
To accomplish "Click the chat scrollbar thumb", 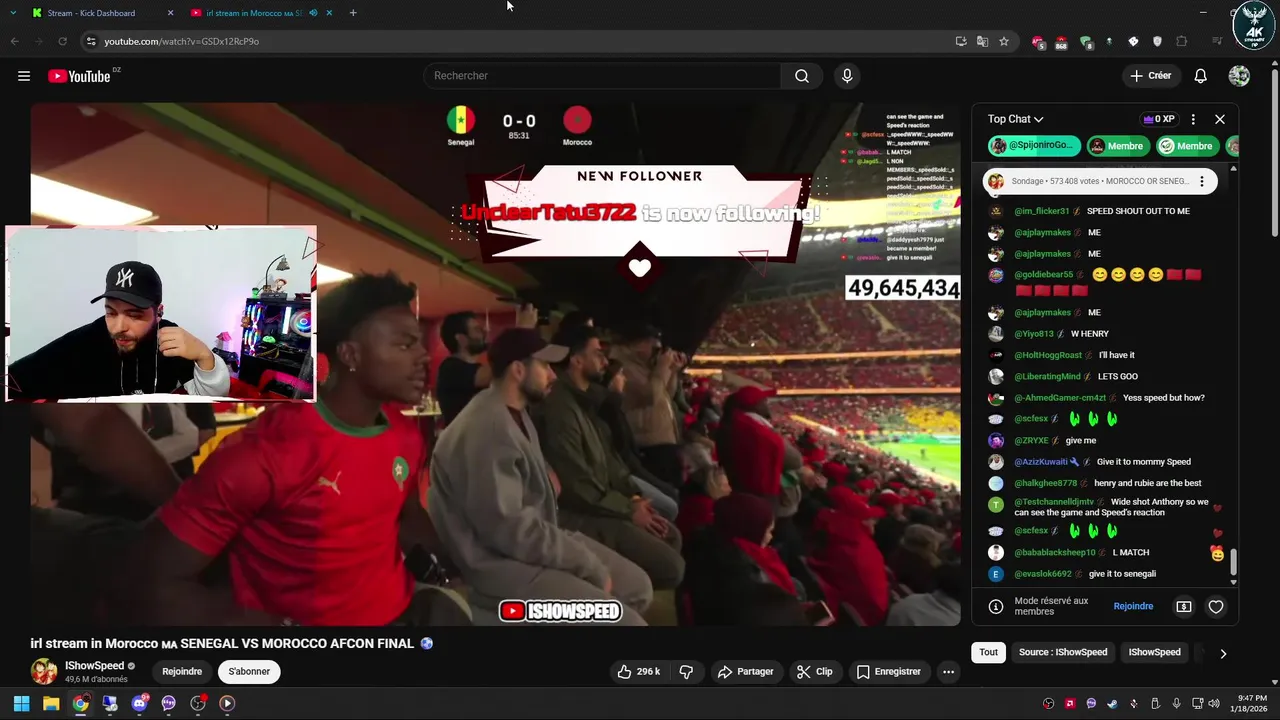I will (x=1233, y=562).
